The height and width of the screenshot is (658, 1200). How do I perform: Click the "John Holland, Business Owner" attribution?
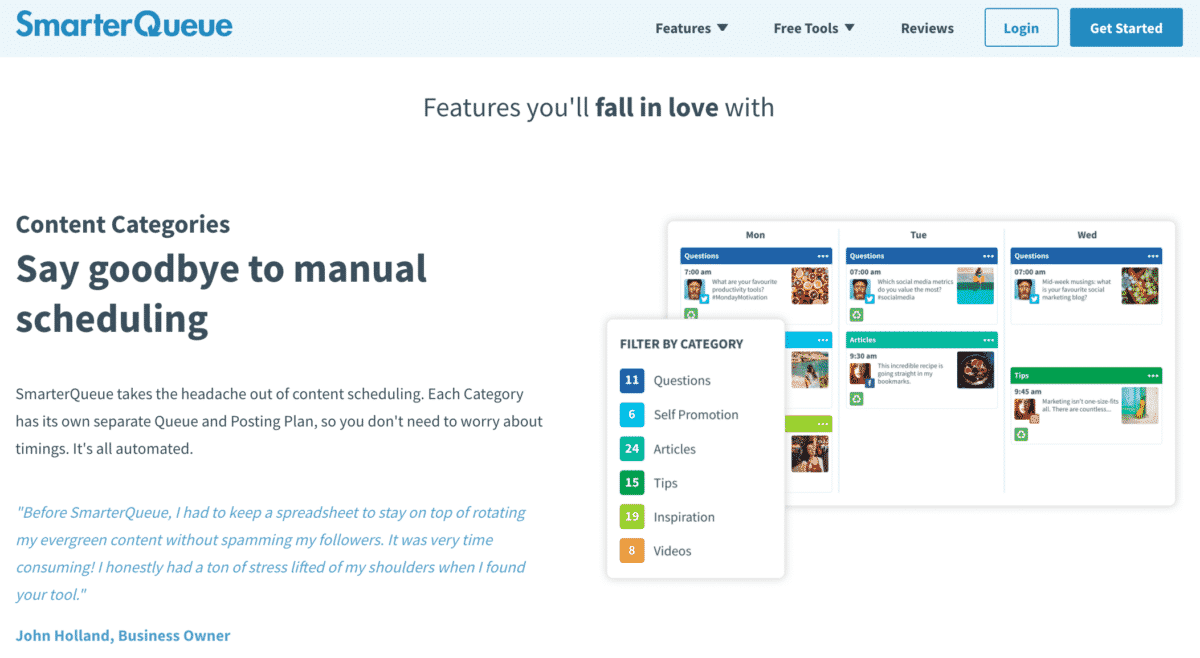pyautogui.click(x=123, y=635)
